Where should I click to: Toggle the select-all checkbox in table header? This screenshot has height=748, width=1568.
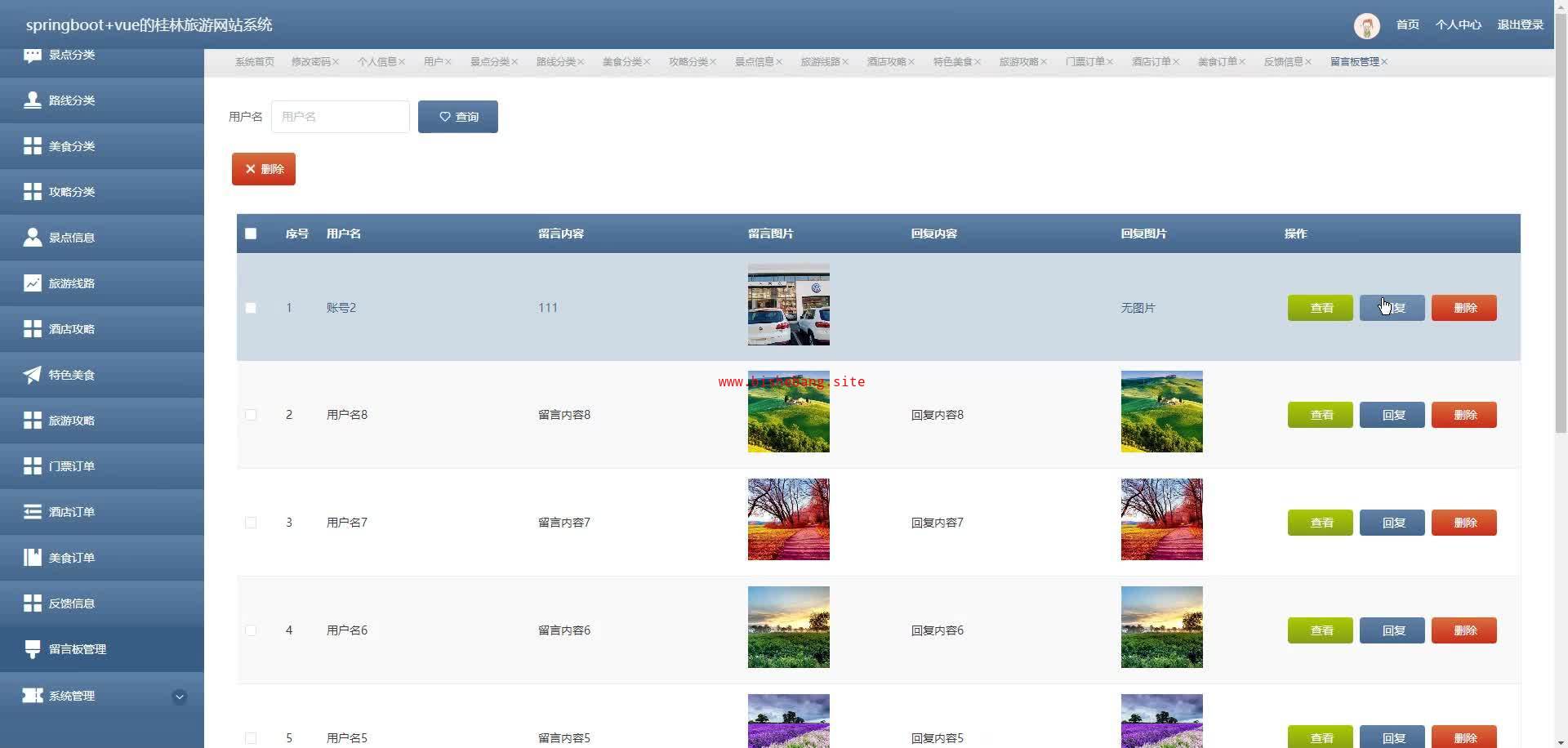(251, 234)
